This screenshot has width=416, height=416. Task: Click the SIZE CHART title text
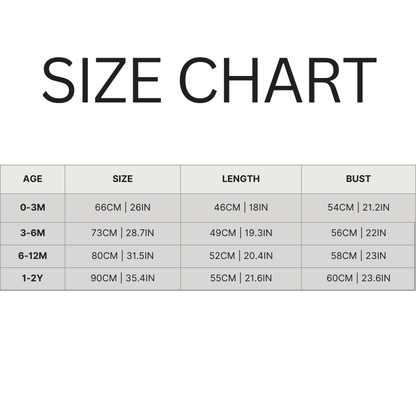(x=209, y=80)
